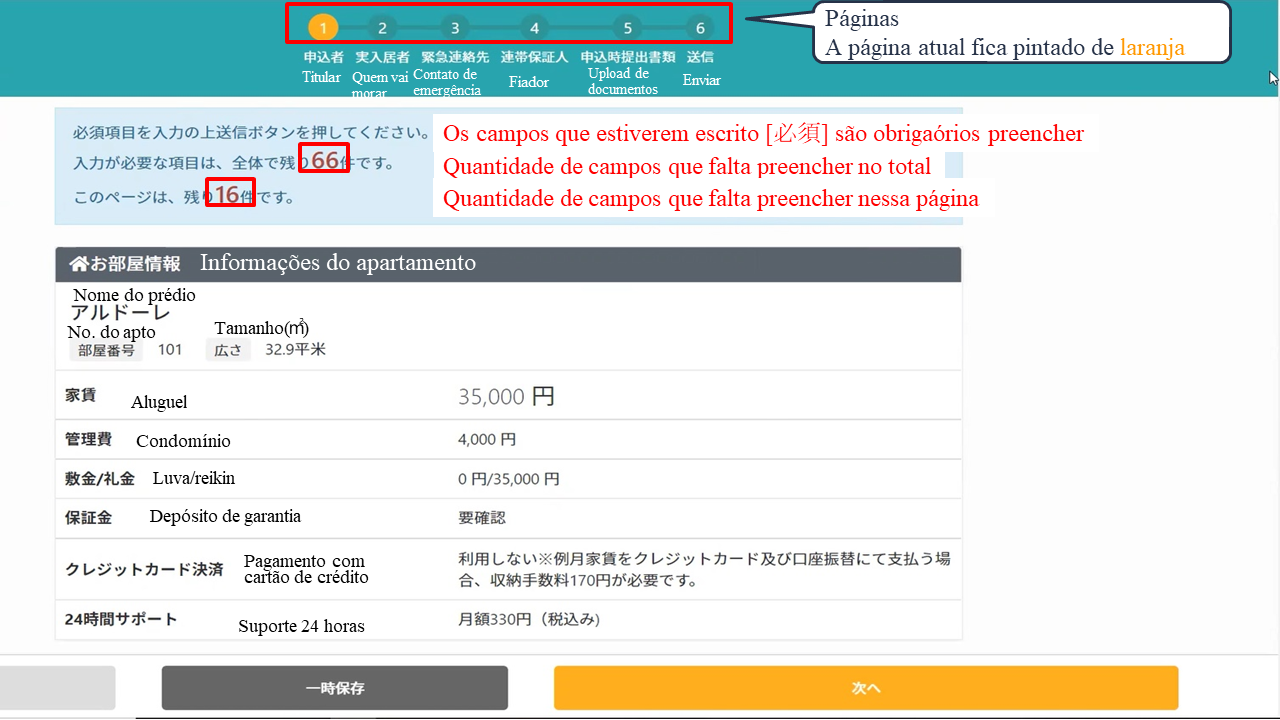
Task: Click the 広さ size badge
Action: (228, 350)
